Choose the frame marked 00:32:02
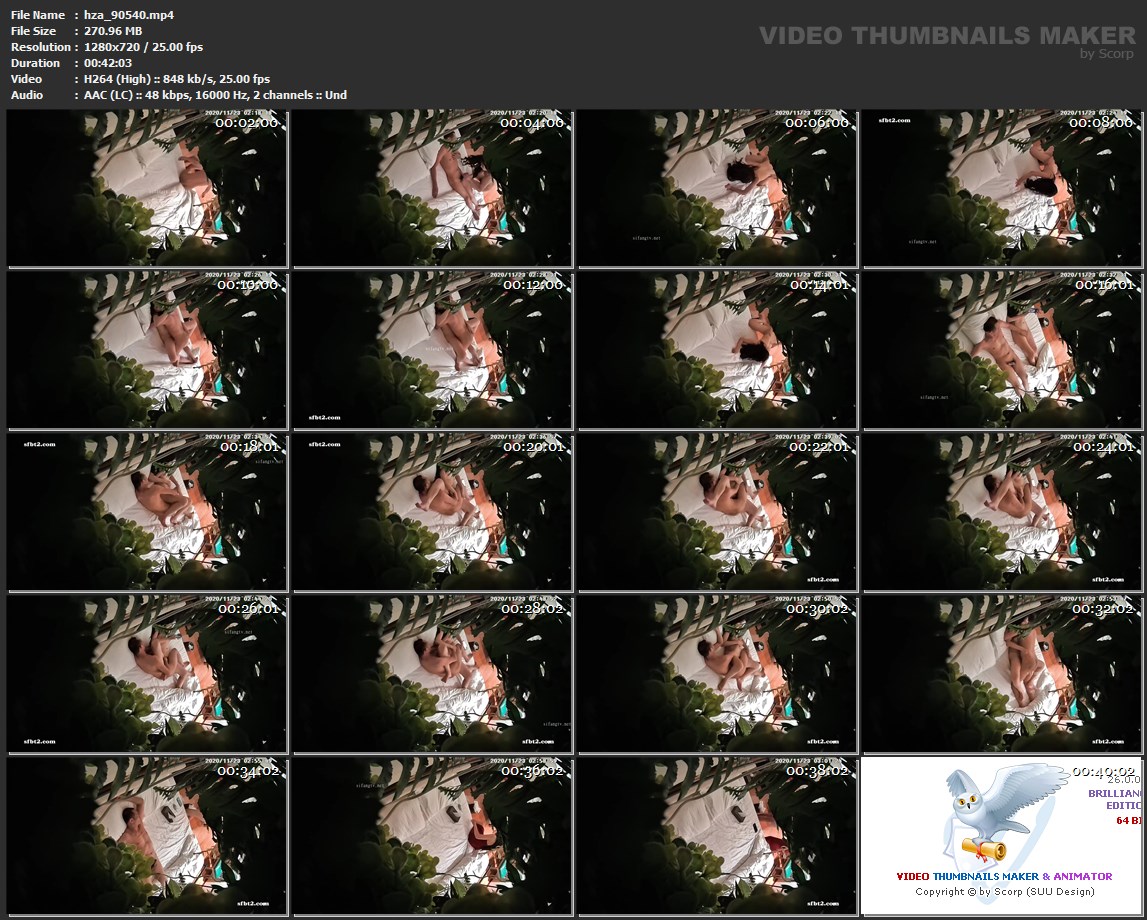 point(1003,674)
